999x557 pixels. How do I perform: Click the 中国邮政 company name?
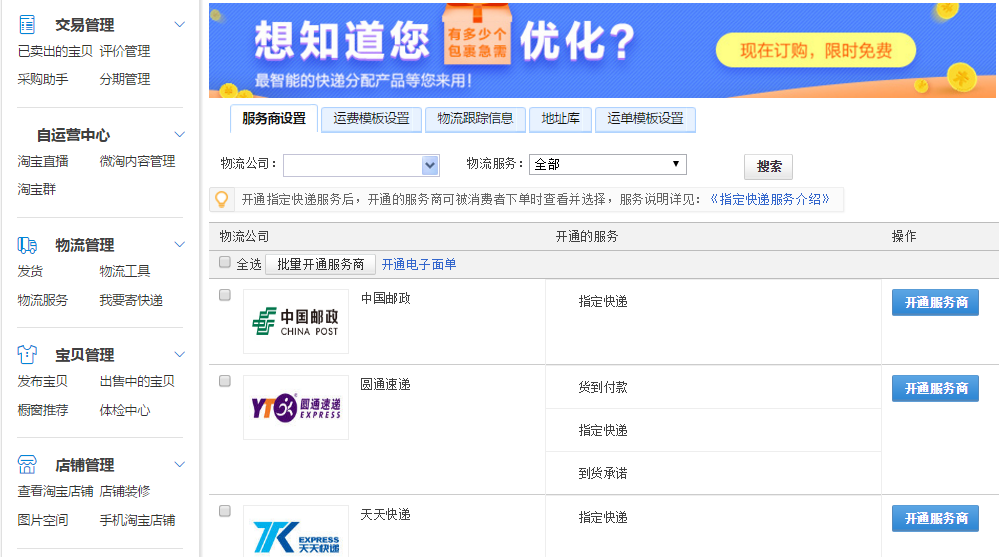point(385,299)
